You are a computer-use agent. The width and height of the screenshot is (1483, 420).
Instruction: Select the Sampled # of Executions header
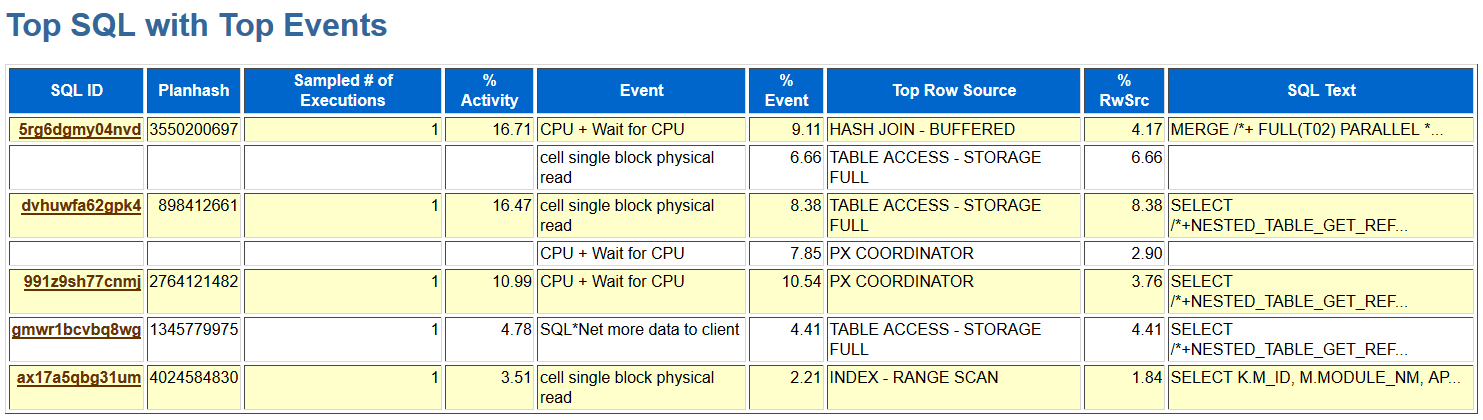point(343,90)
